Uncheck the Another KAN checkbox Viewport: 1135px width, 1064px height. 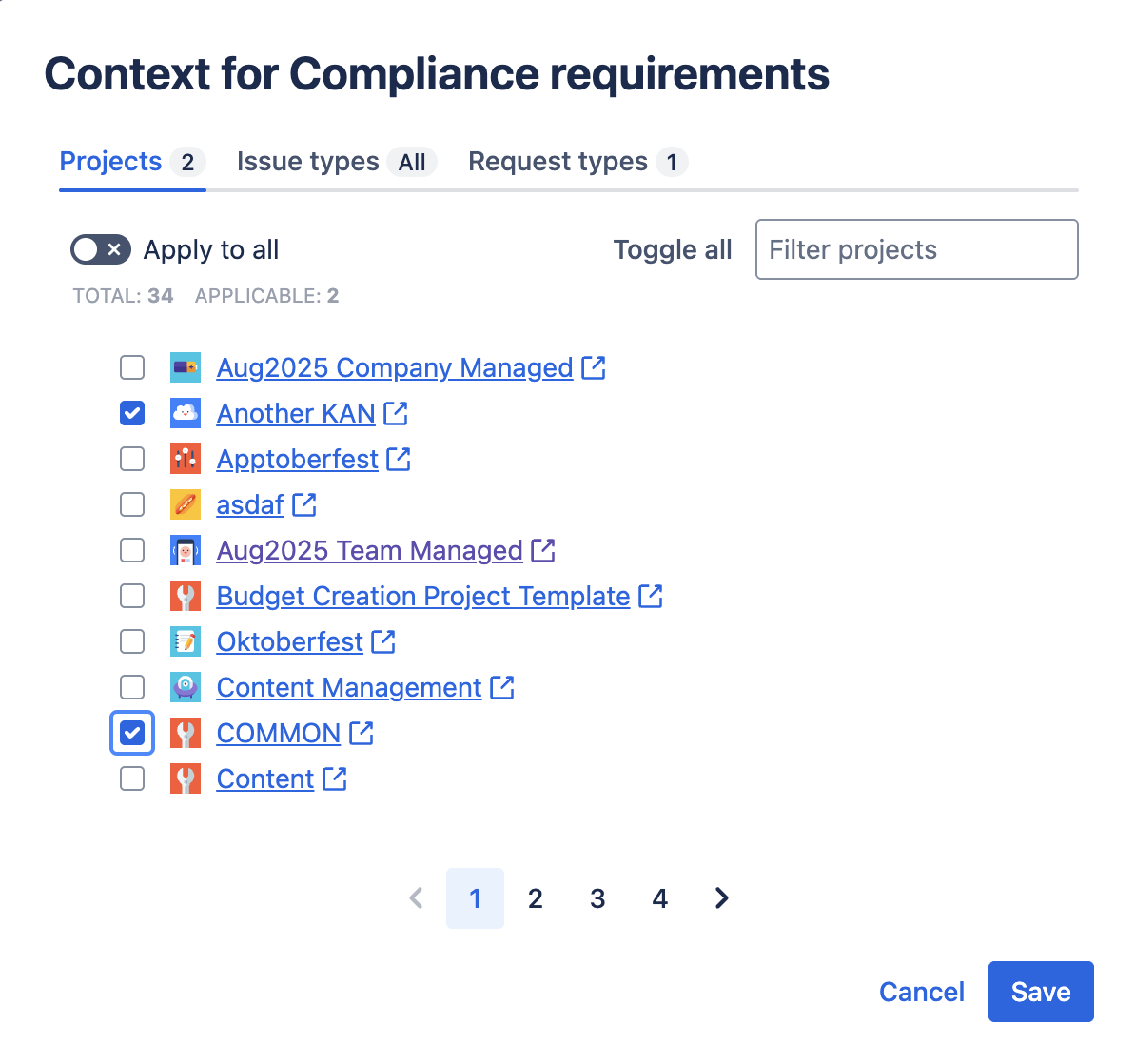132,414
